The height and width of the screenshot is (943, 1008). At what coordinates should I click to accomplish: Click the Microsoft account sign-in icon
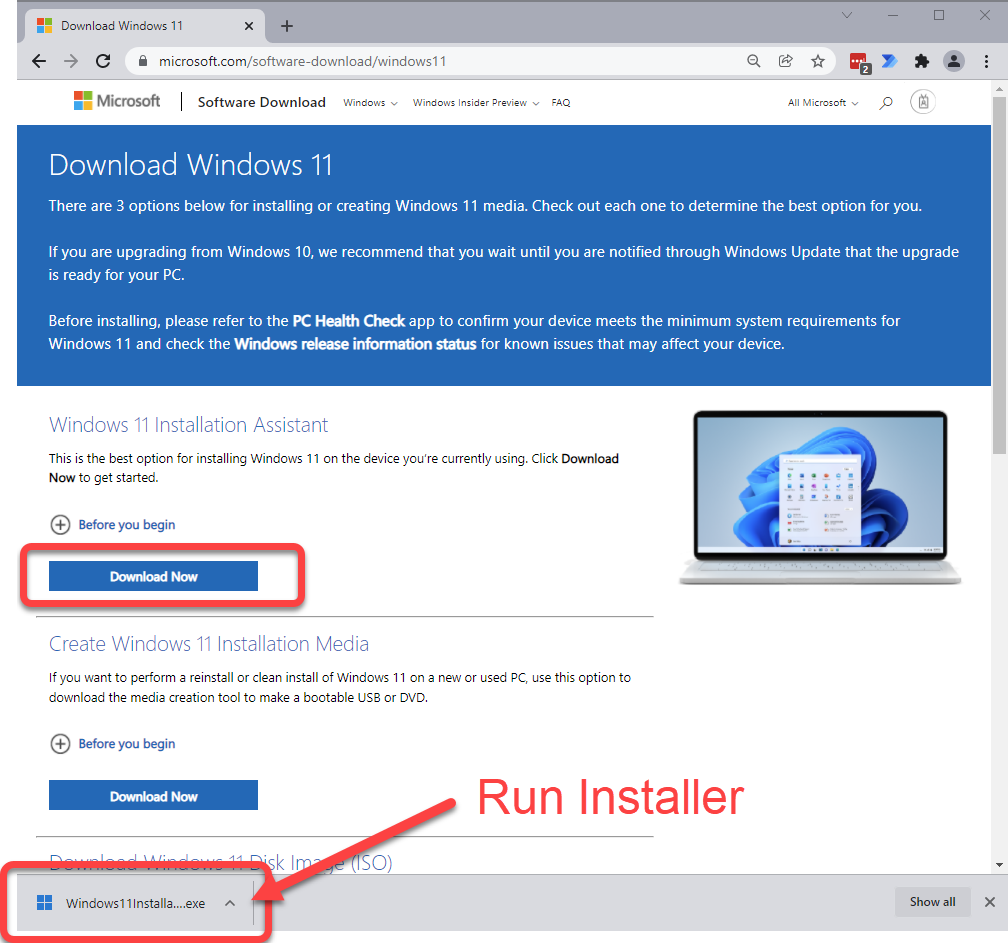tap(922, 102)
